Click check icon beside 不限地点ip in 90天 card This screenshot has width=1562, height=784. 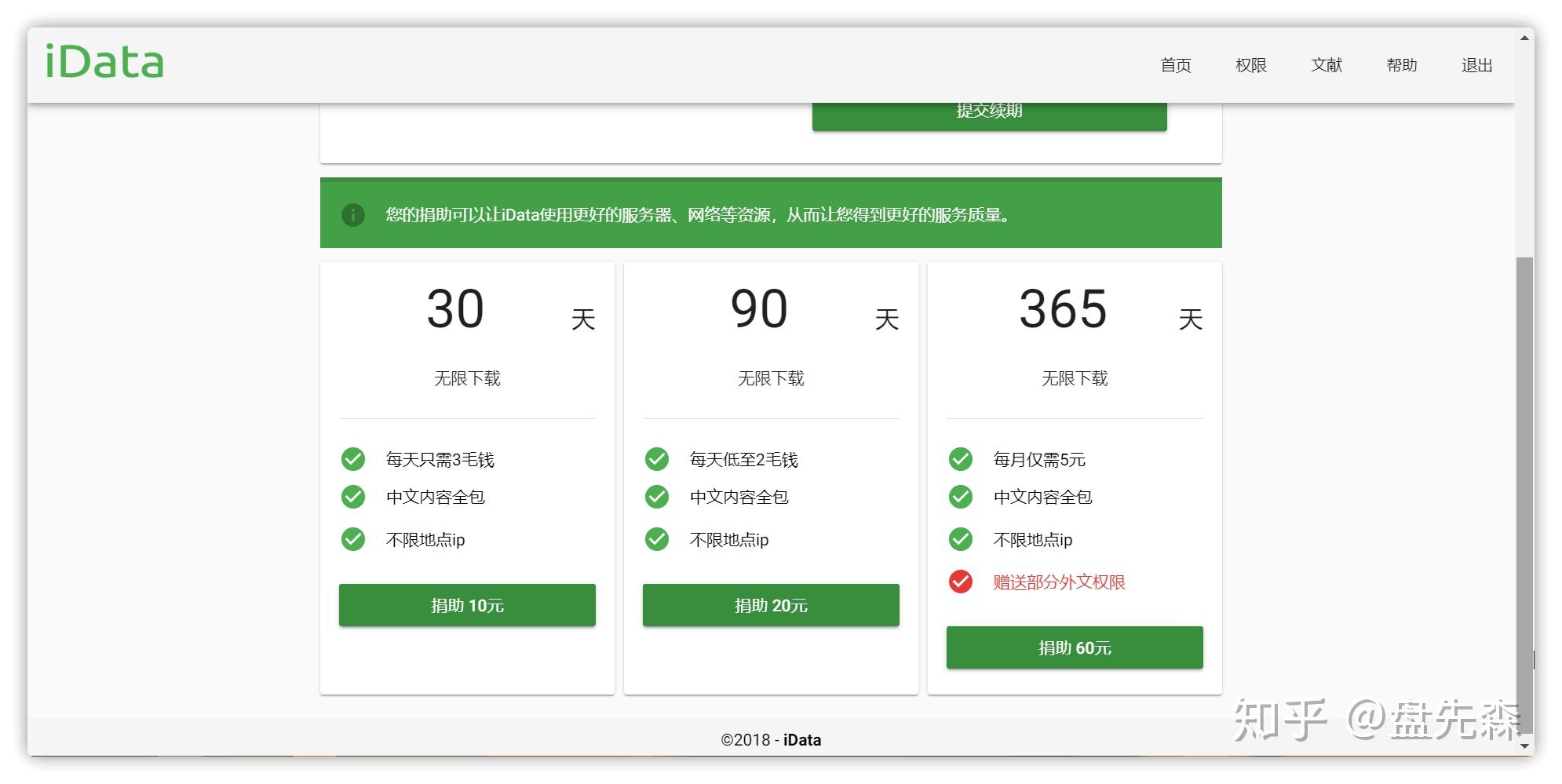657,539
